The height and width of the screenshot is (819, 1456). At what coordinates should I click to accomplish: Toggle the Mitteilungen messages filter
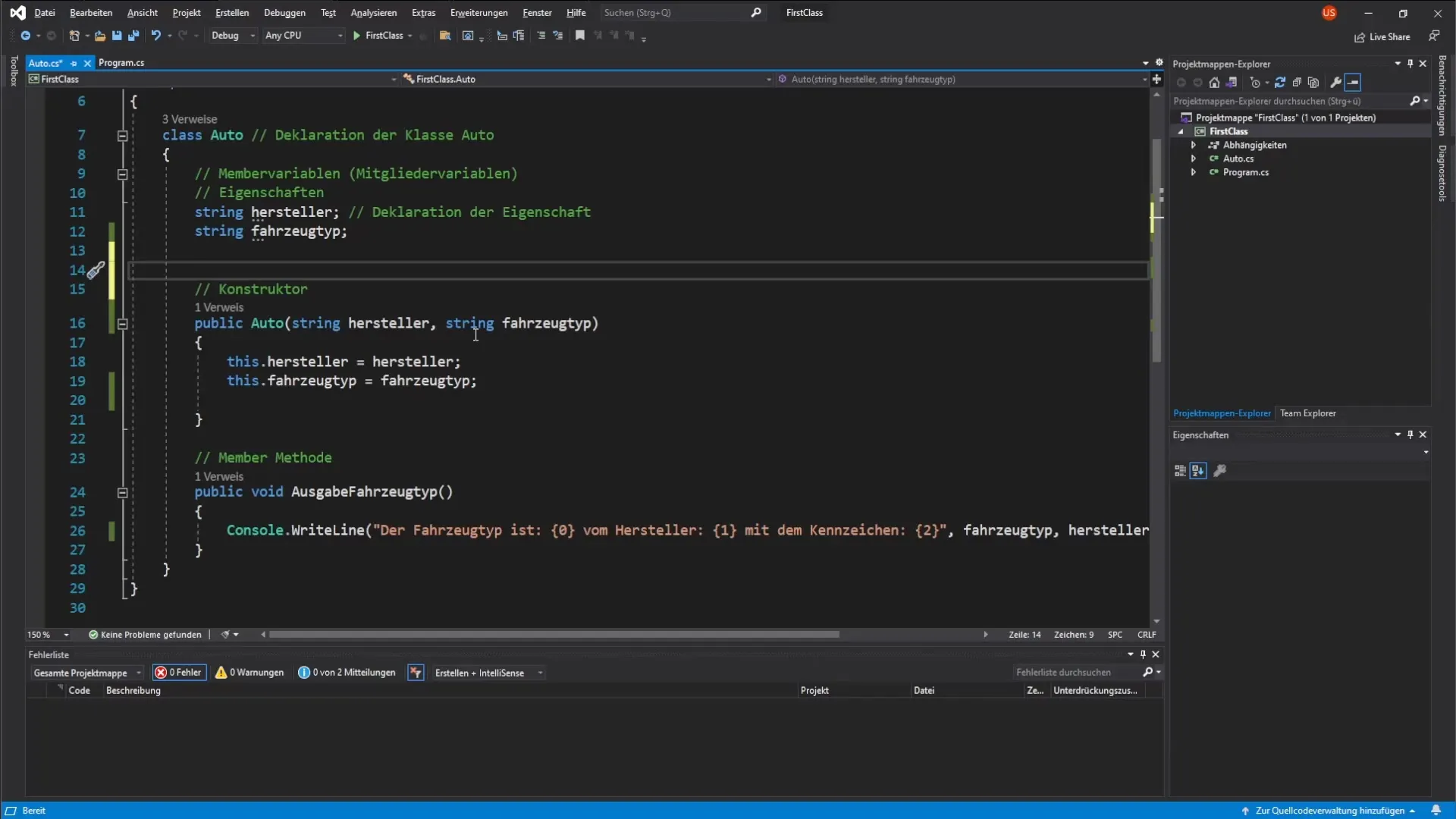point(347,673)
